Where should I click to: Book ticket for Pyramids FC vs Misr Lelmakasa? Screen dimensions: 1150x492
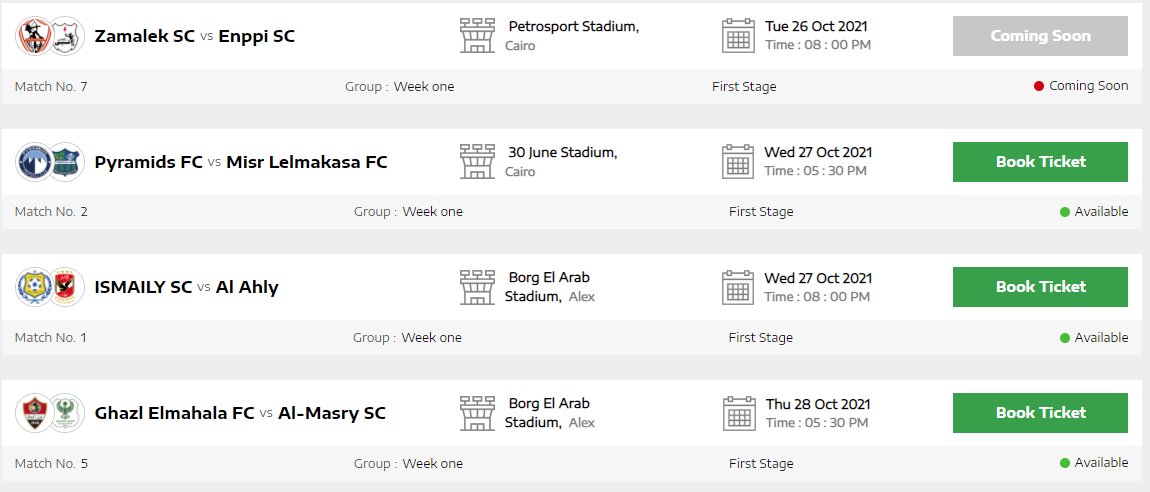[1040, 162]
